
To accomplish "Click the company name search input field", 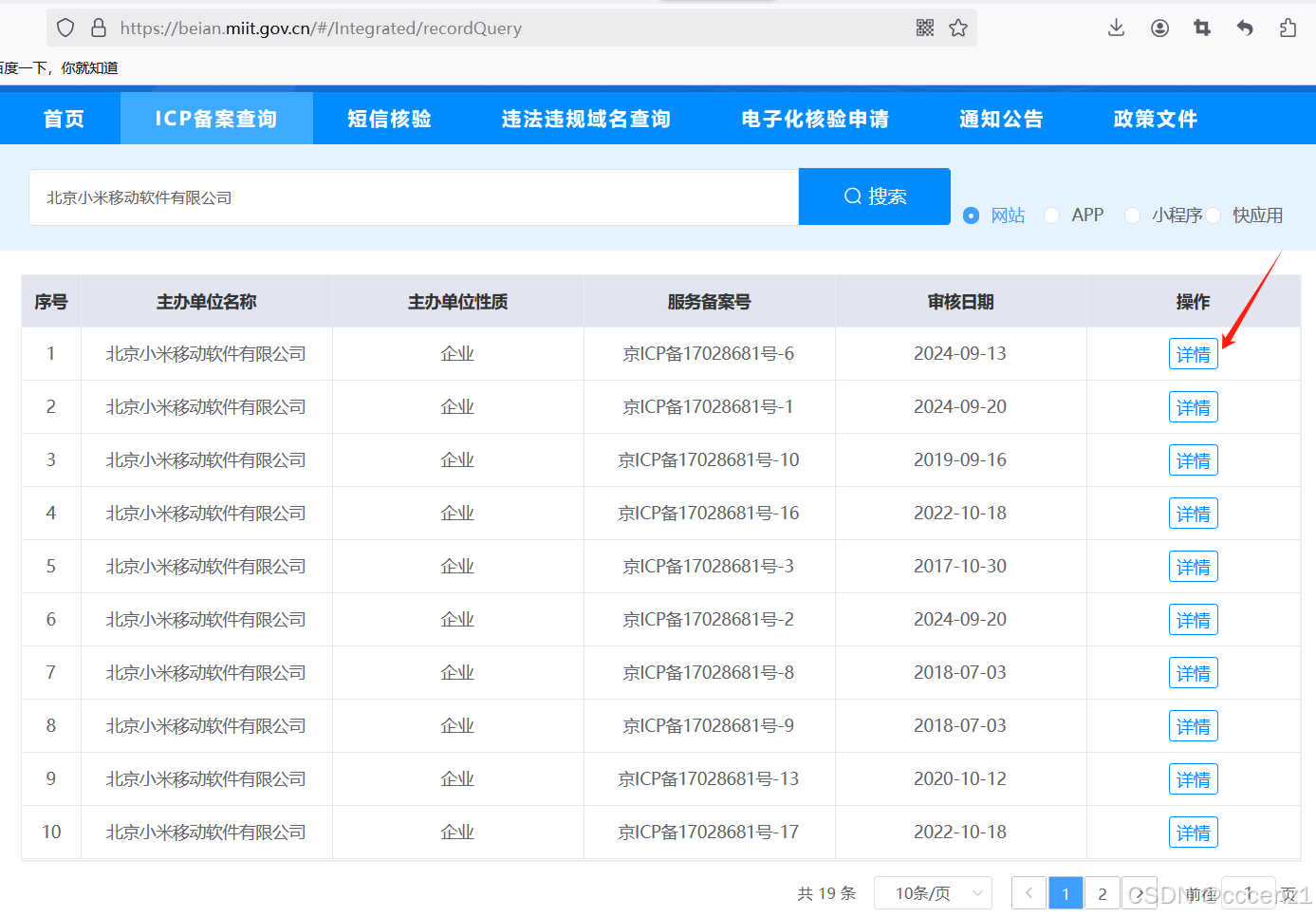I will (x=414, y=197).
